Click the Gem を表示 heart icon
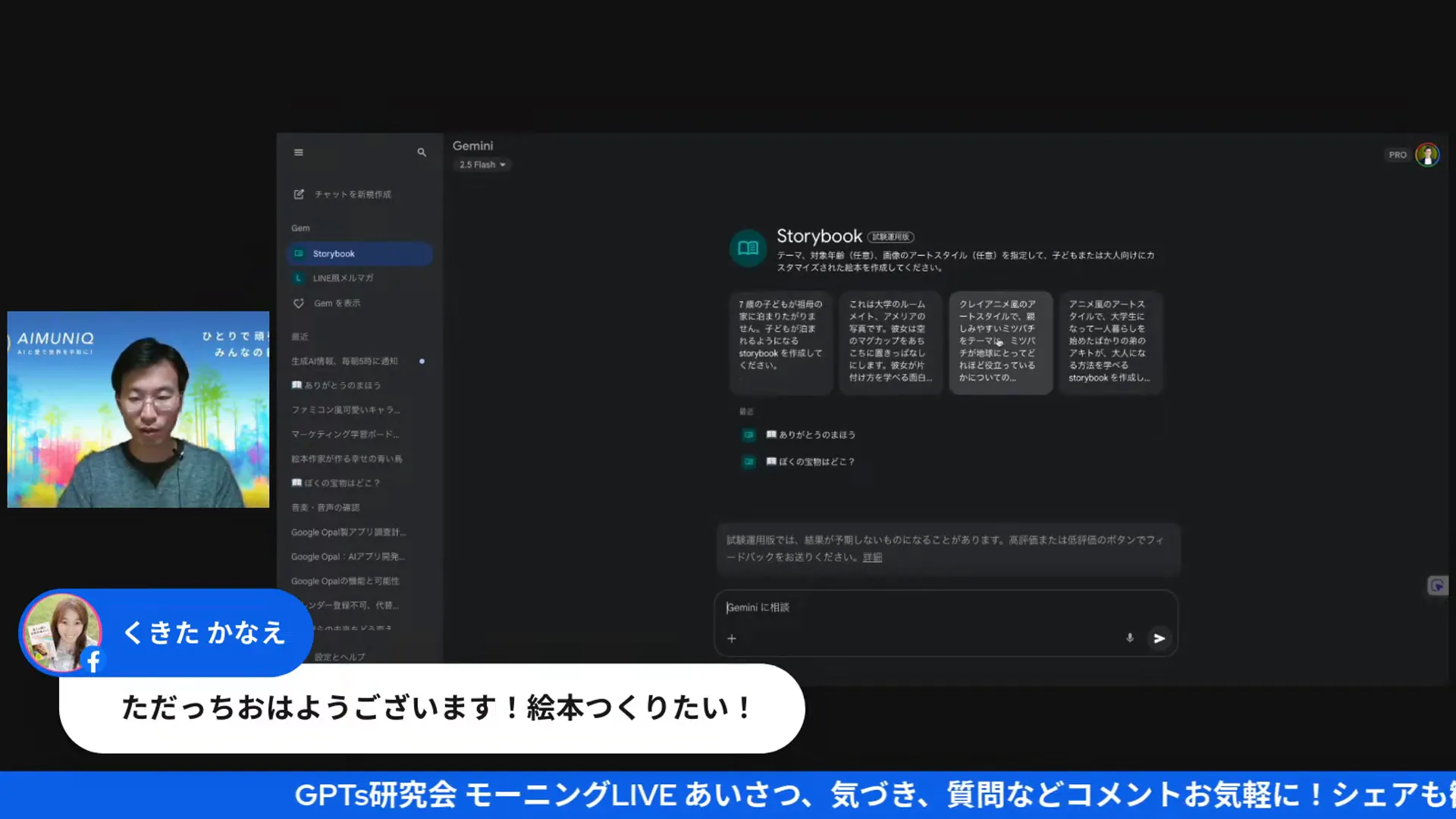This screenshot has width=1456, height=819. click(x=299, y=303)
